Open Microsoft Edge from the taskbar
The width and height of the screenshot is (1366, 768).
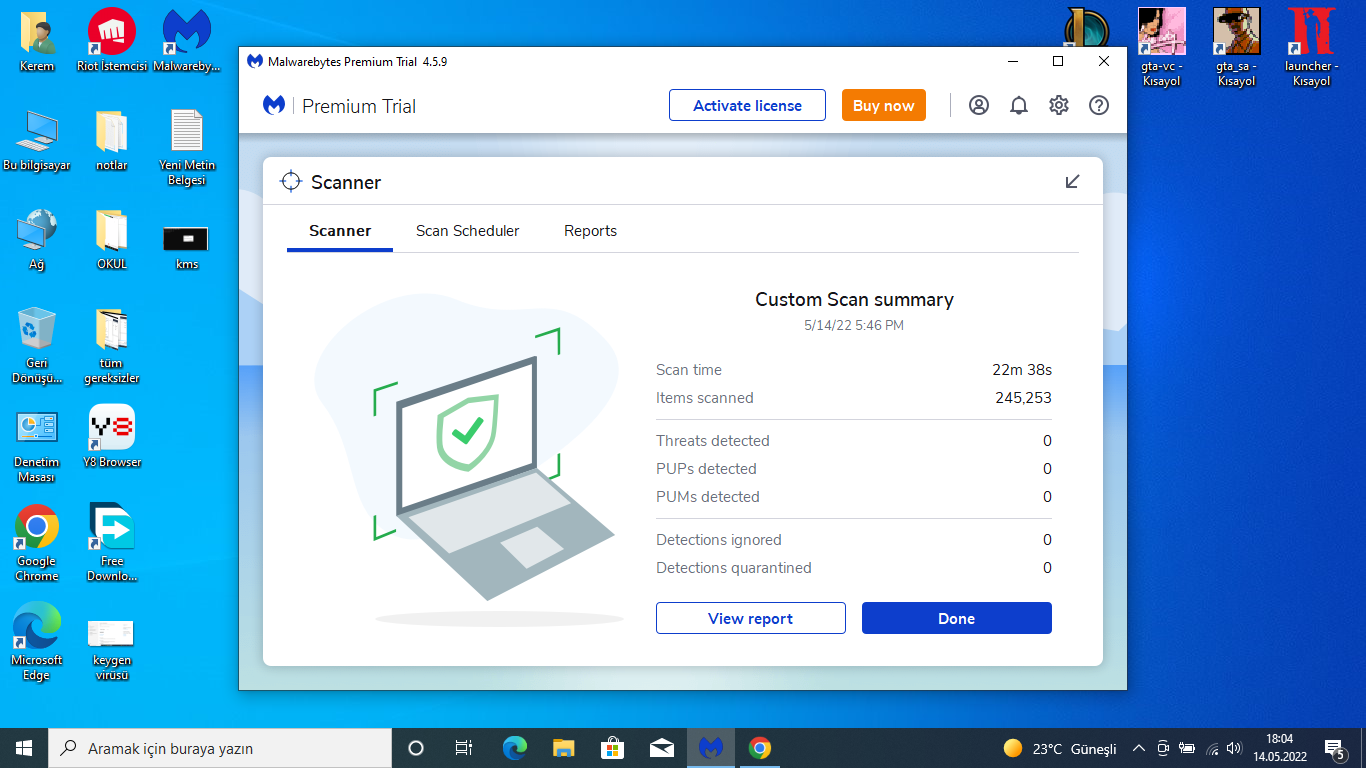click(514, 748)
